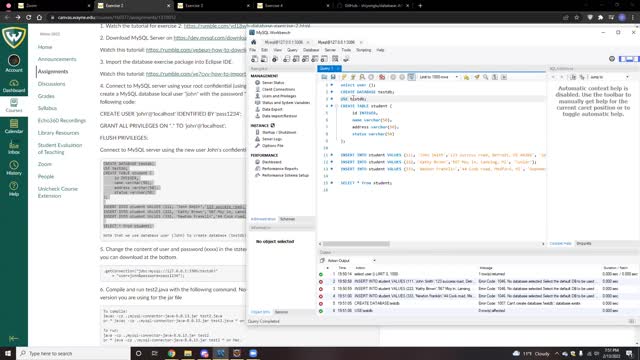The width and height of the screenshot is (640, 360).
Task: Click open SQL script icon in main toolbar
Action: pos(264,59)
